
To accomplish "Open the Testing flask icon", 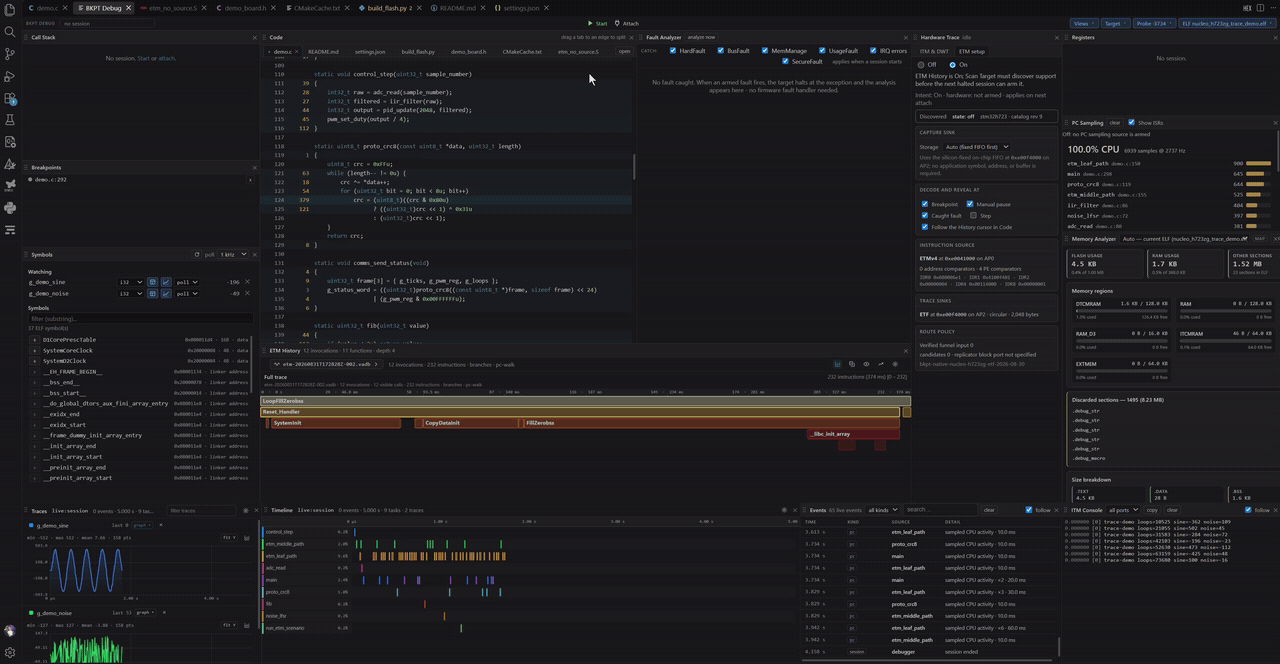I will tap(10, 120).
